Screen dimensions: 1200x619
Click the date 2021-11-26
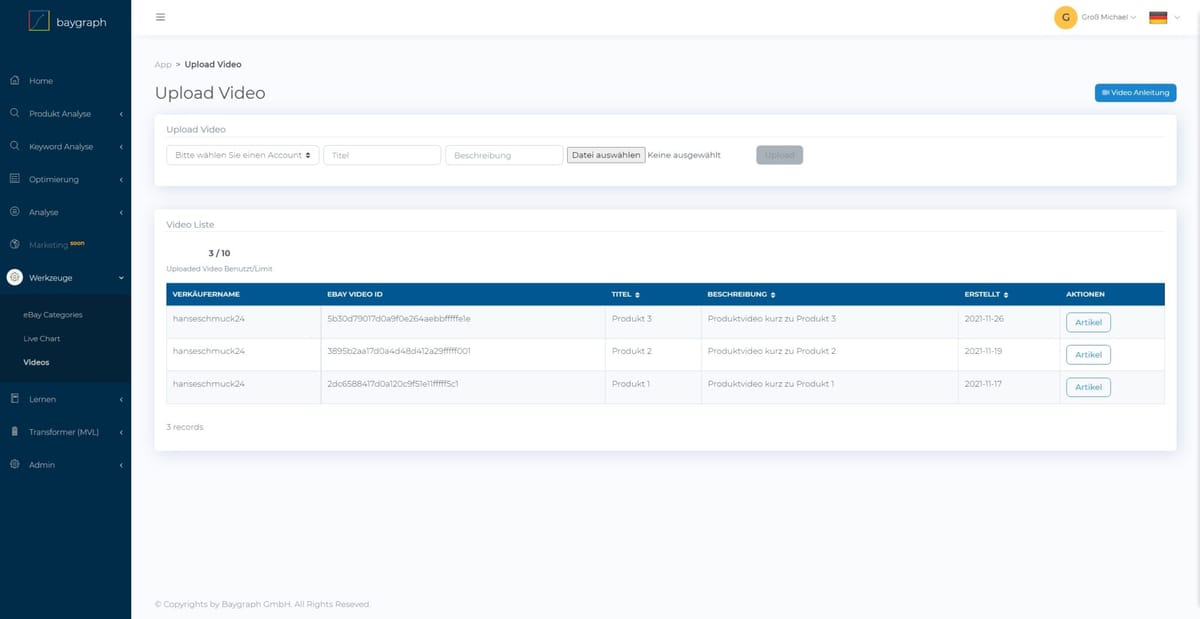pyautogui.click(x=985, y=319)
